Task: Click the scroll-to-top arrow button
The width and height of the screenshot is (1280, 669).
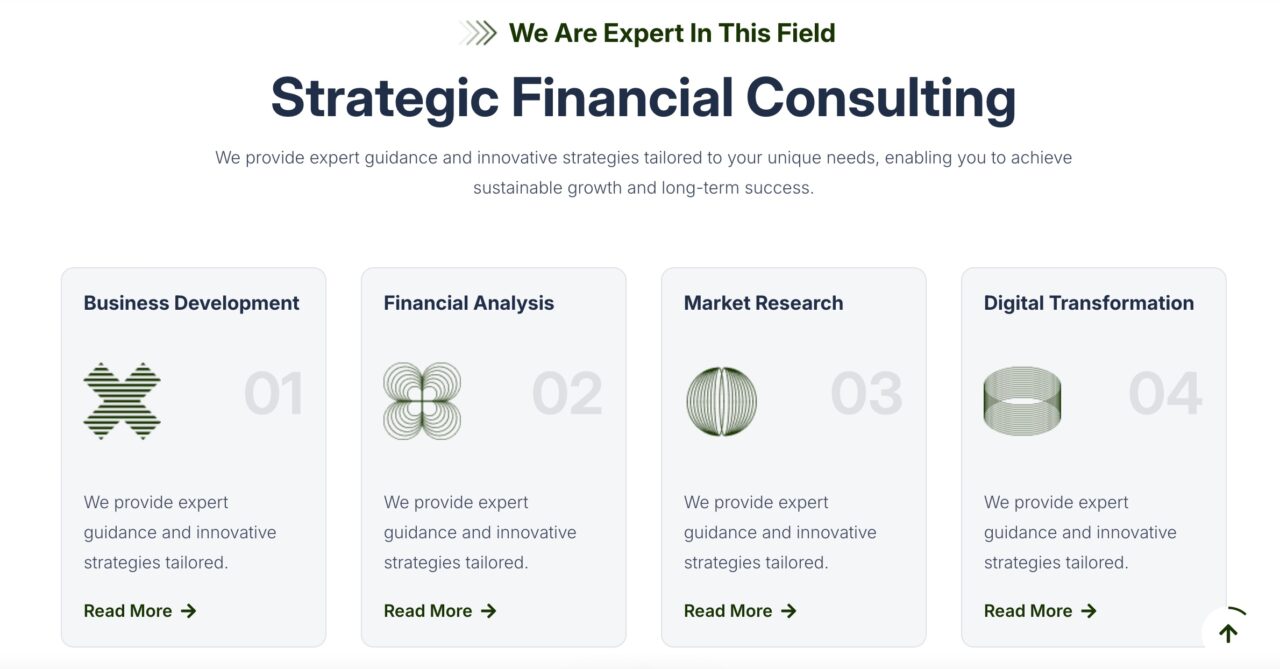Action: click(x=1229, y=633)
